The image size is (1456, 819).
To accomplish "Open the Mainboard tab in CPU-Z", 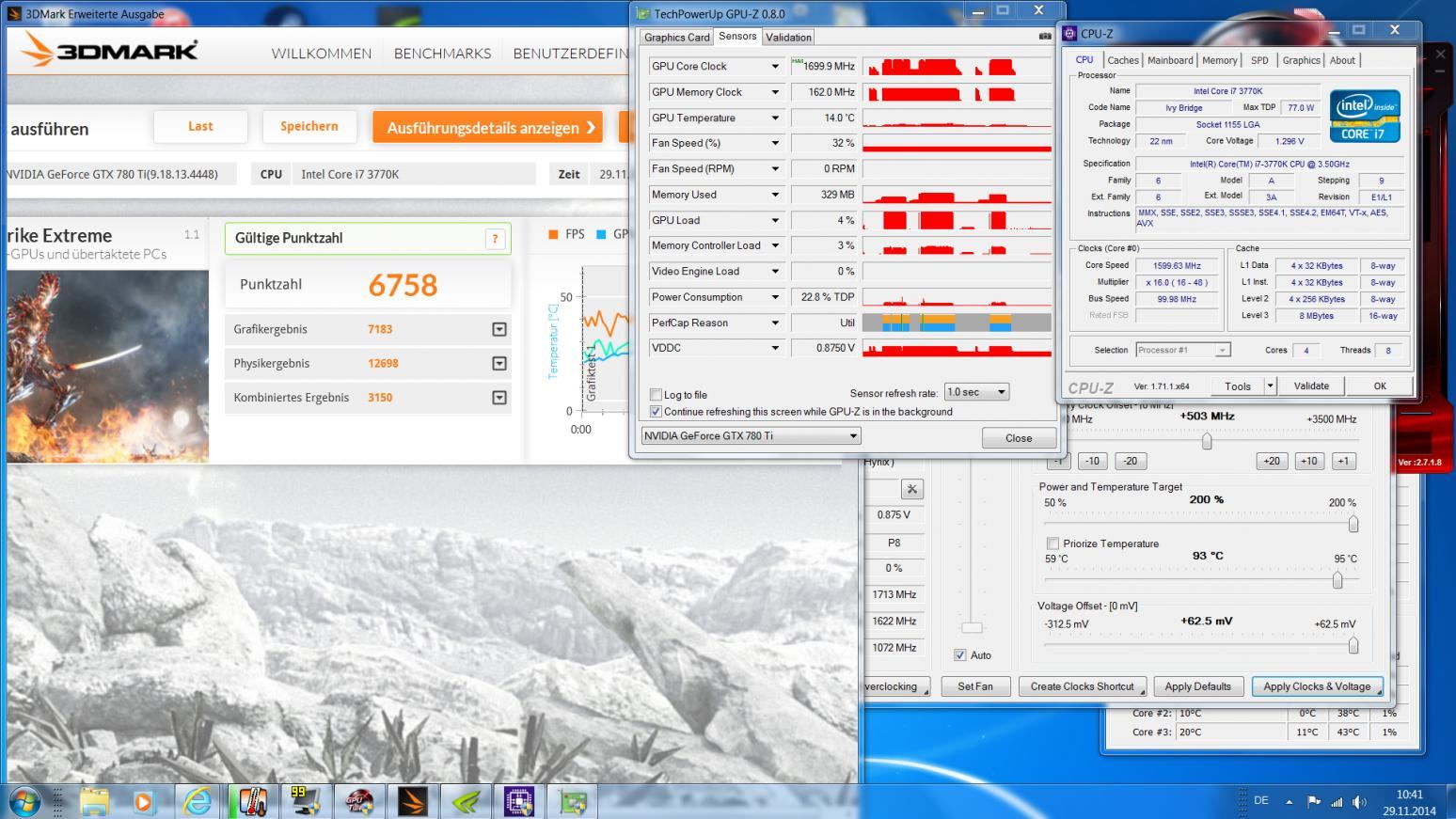I will (1170, 60).
